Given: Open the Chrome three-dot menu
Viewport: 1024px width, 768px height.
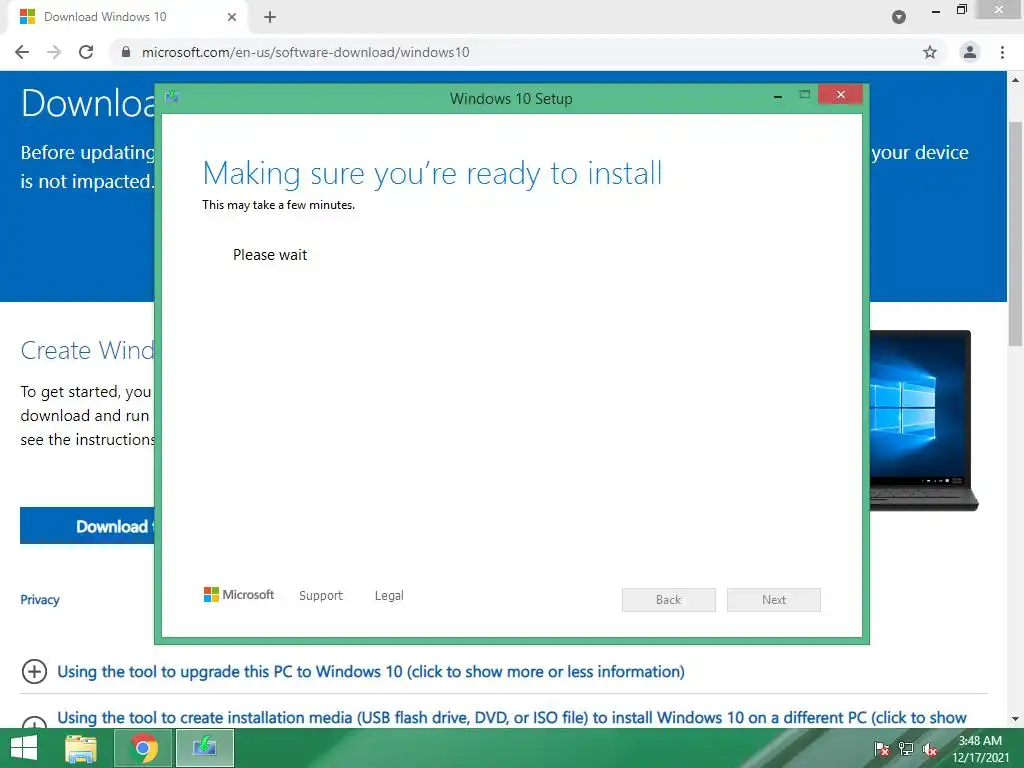Looking at the screenshot, I should pyautogui.click(x=1002, y=52).
